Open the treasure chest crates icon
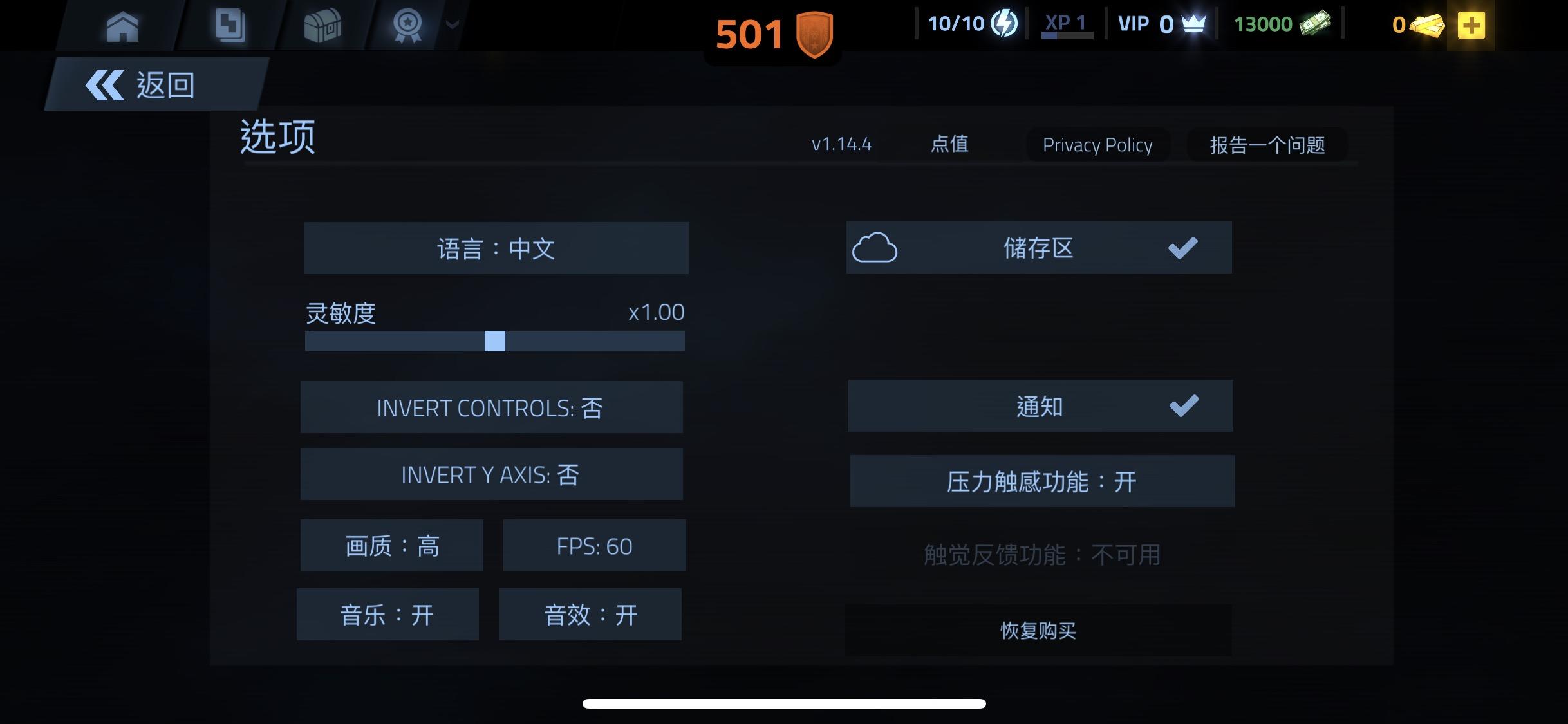The image size is (1568, 724). (x=322, y=26)
